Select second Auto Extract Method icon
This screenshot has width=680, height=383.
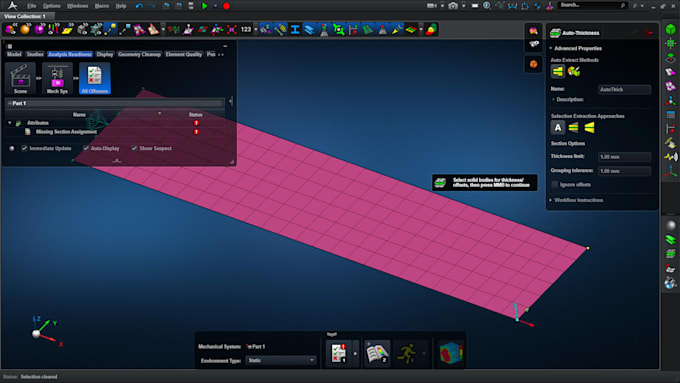[574, 72]
